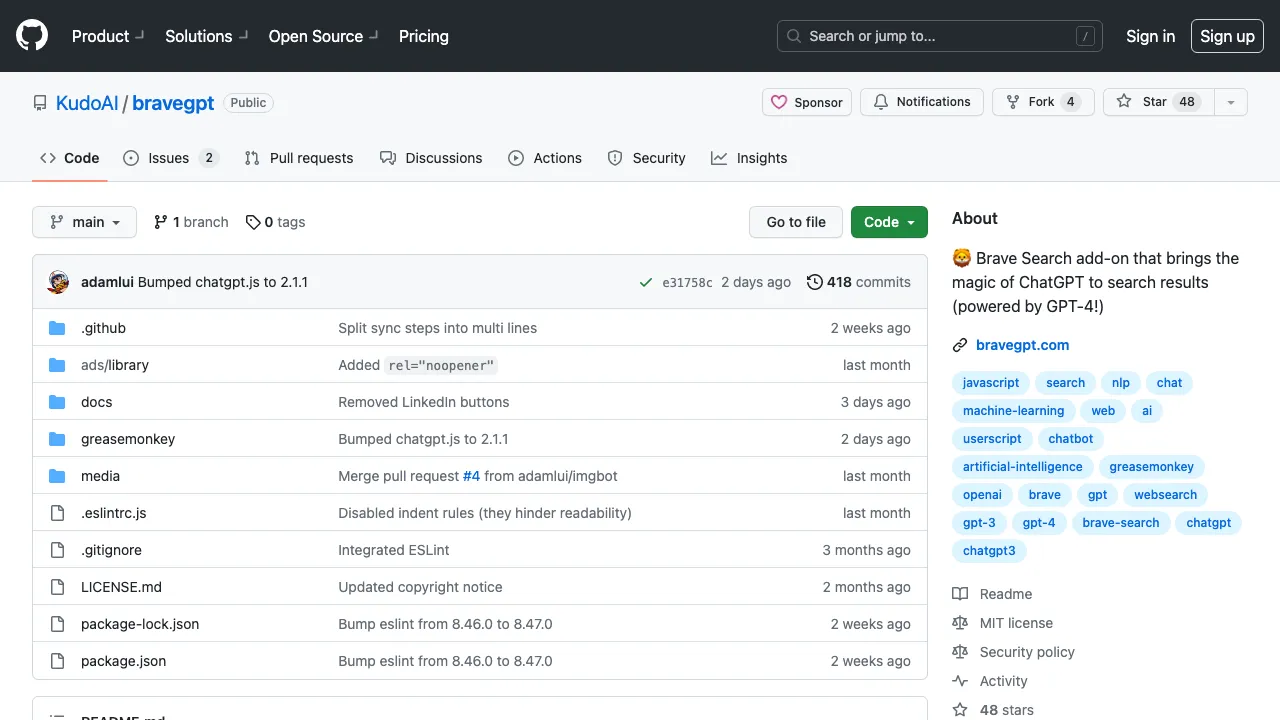Click the commits history clock icon

click(x=815, y=282)
